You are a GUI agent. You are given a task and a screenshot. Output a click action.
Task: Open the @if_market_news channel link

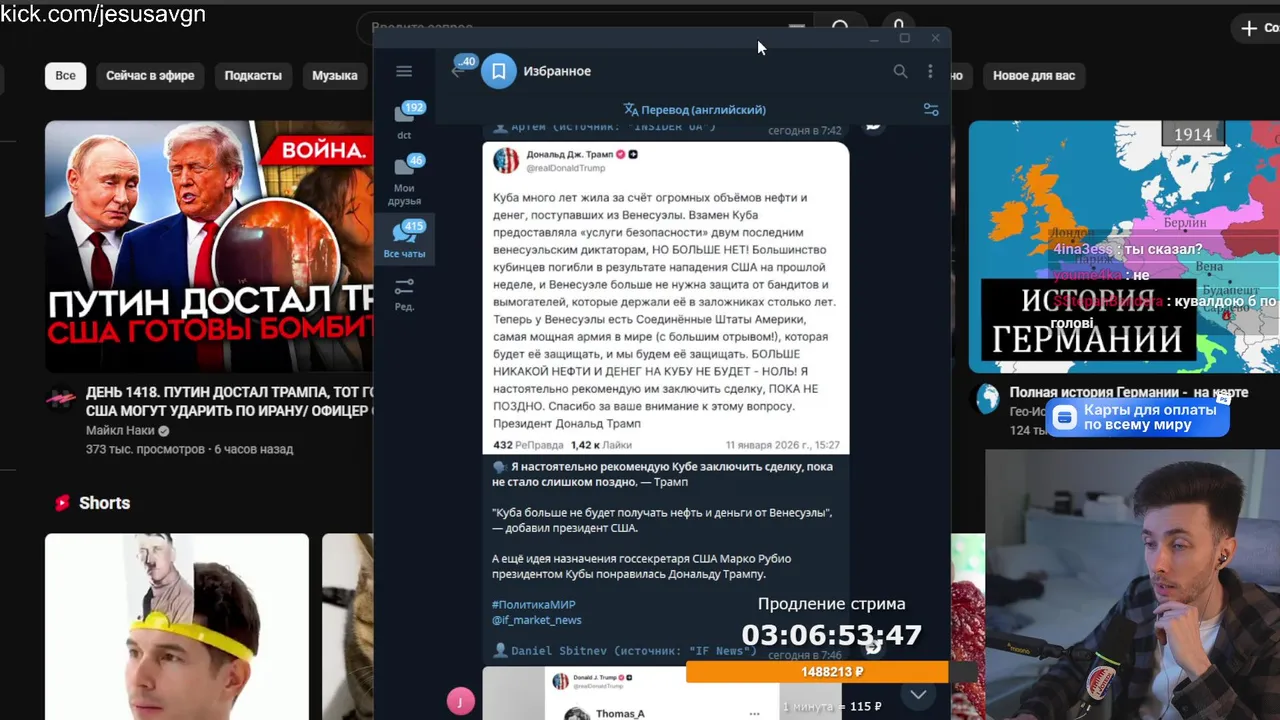click(x=537, y=620)
